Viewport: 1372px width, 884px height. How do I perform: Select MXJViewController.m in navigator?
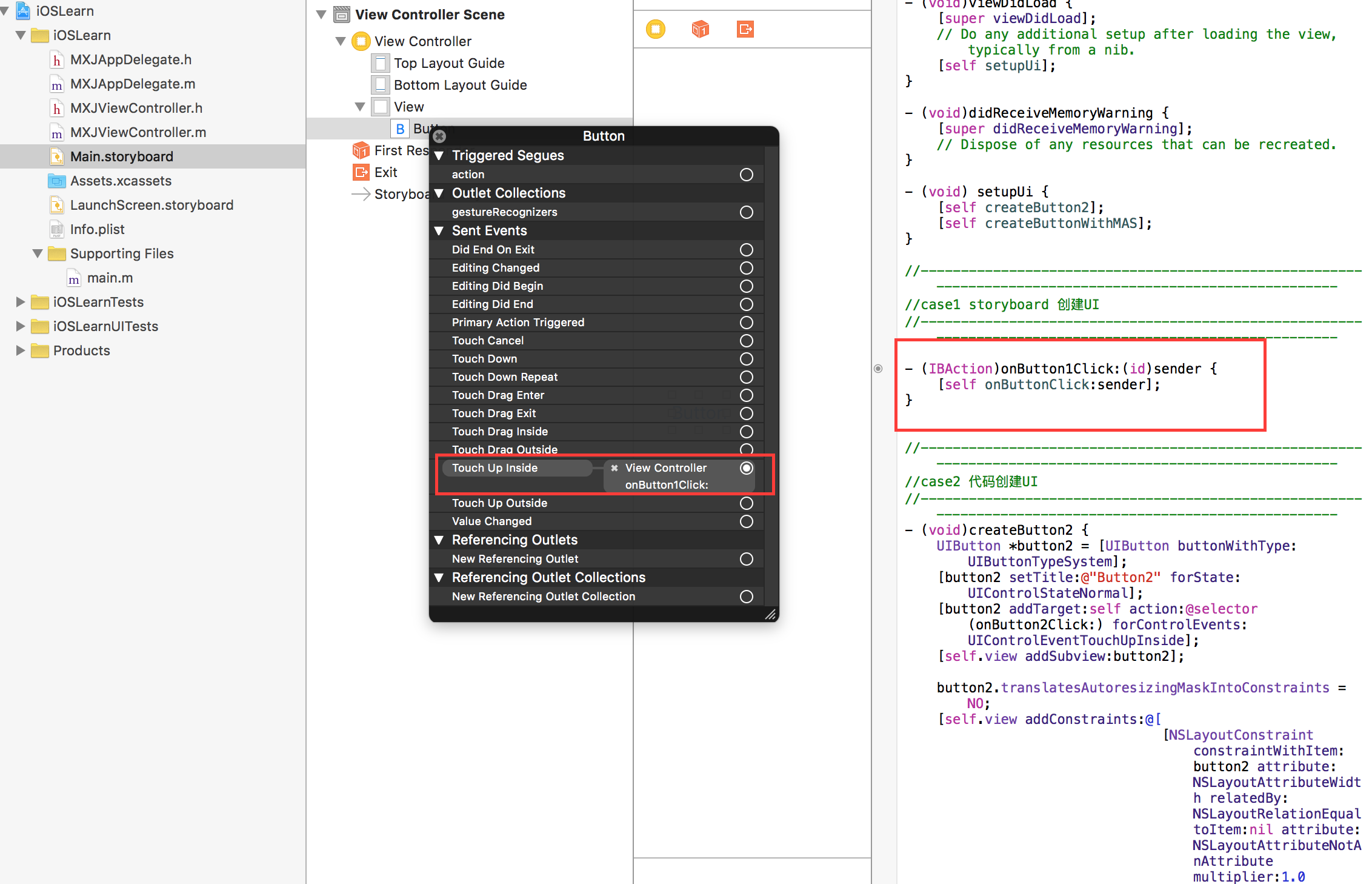click(138, 132)
